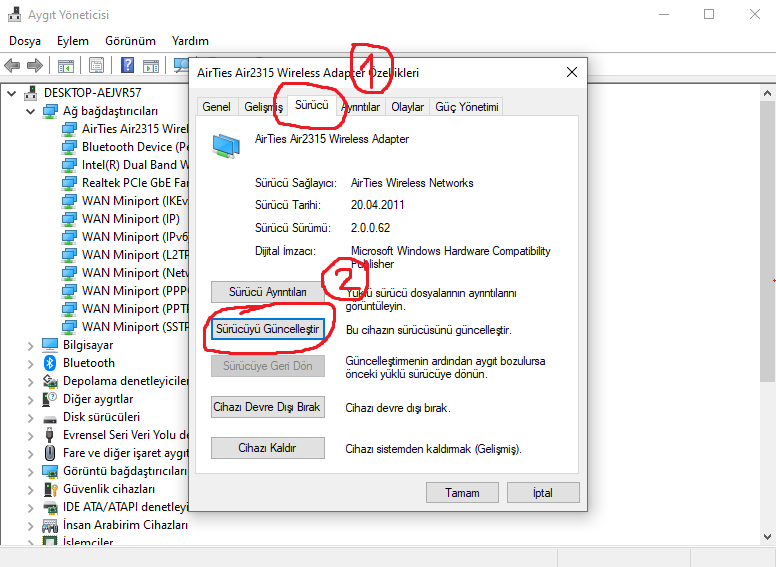The height and width of the screenshot is (567, 776).
Task: Collapse the Ağ bağdaştırıcıları node
Action: click(x=31, y=111)
